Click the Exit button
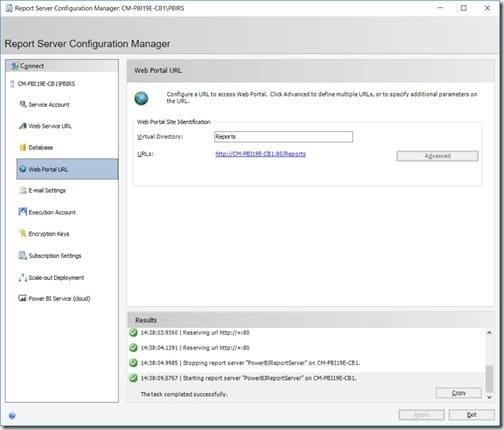Screen dimensions: 504x430 point(471,415)
